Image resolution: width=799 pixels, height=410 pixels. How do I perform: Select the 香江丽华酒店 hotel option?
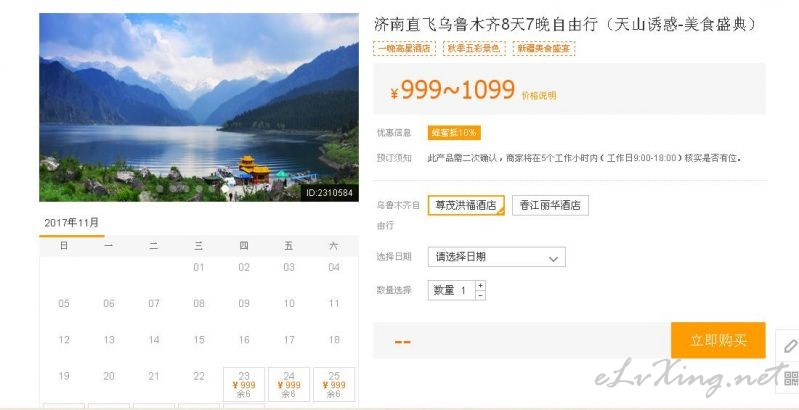click(550, 205)
